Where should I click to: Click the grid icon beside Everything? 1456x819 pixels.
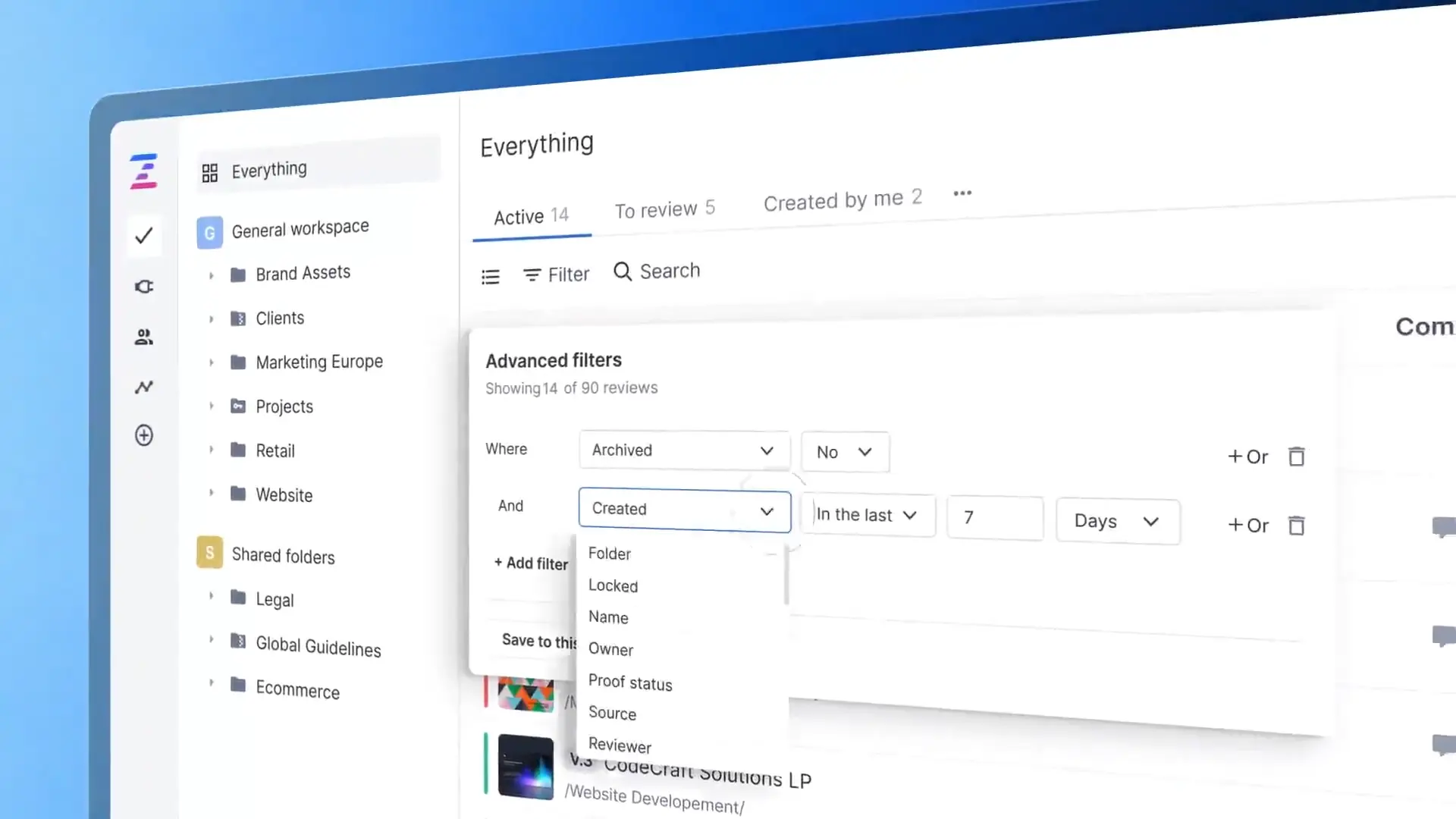[x=210, y=171]
